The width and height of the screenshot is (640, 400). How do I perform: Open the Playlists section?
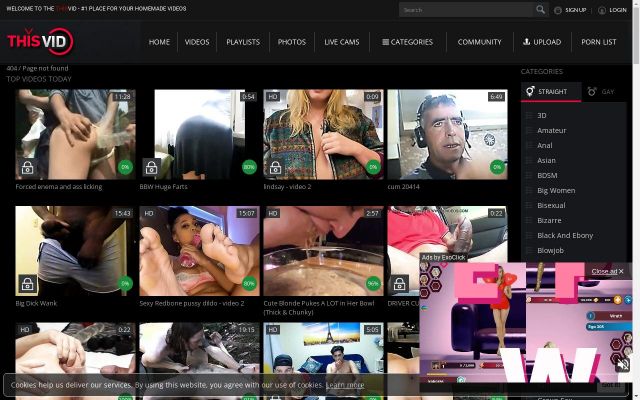pyautogui.click(x=243, y=42)
